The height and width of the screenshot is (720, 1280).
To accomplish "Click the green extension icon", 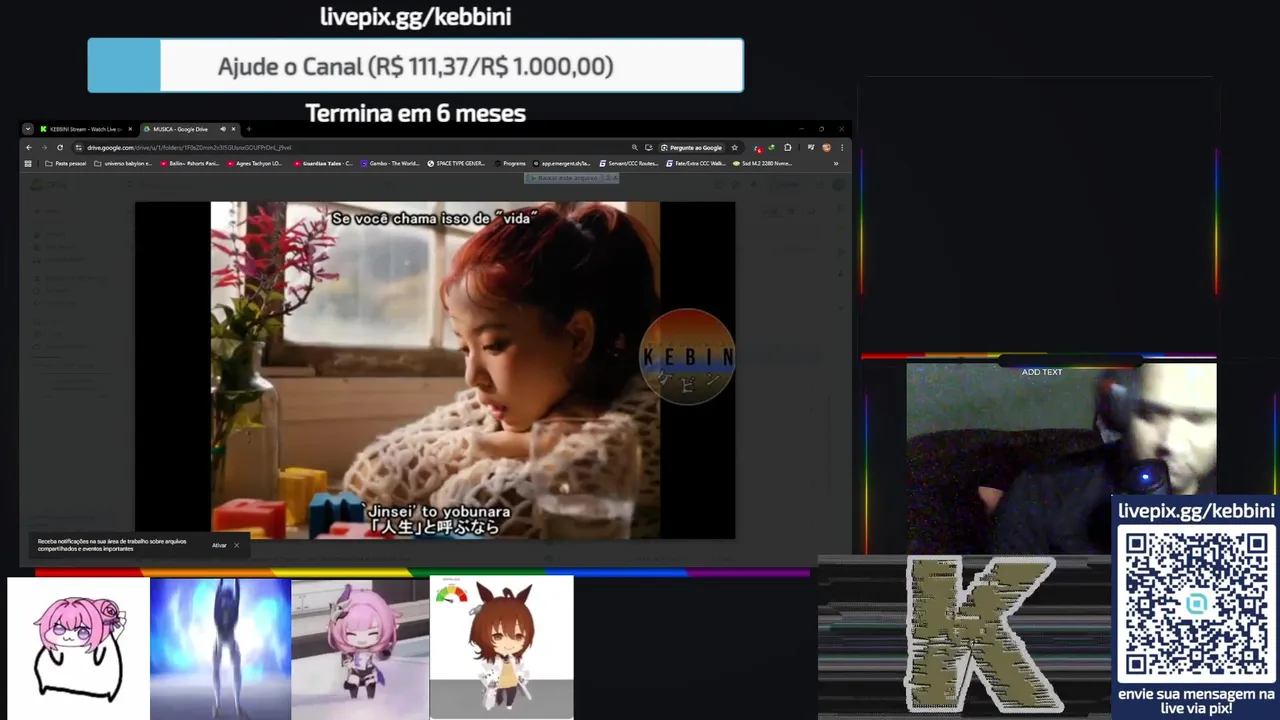I will [x=771, y=147].
